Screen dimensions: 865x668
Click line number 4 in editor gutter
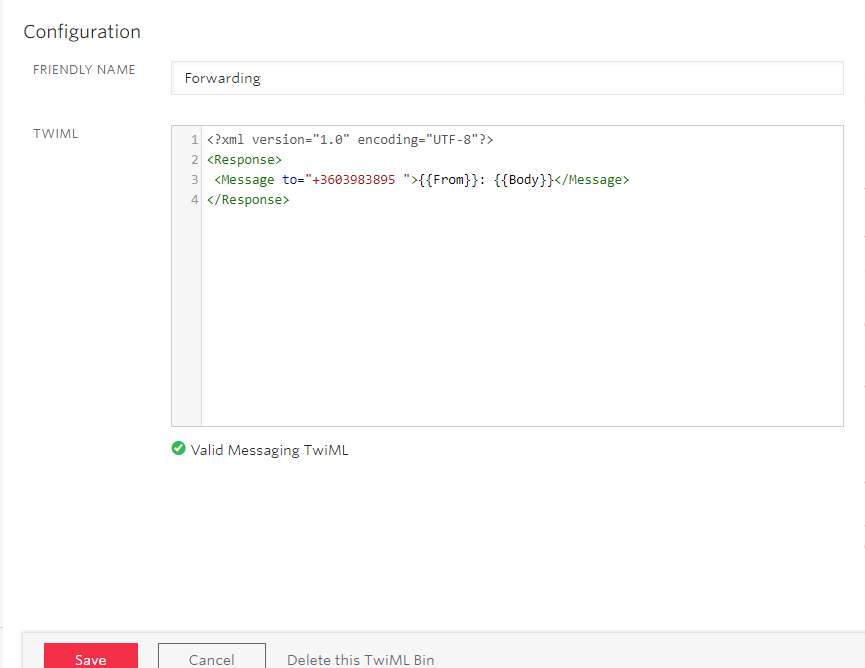[194, 200]
